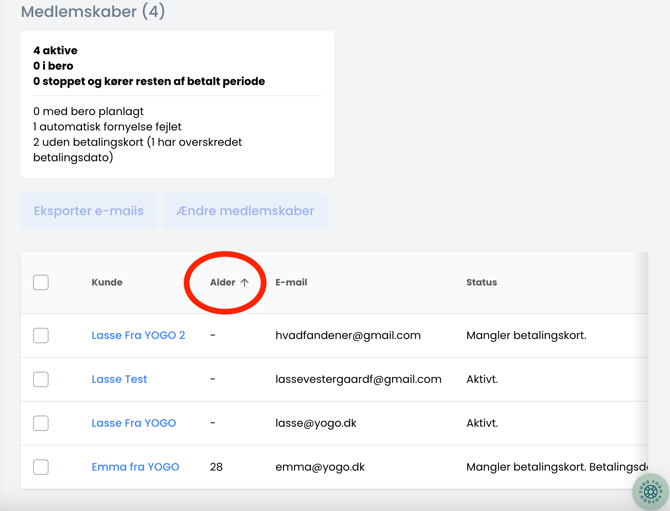Screen dimensions: 670x511
Task: Sort by the Kunde column header
Action: (107, 283)
